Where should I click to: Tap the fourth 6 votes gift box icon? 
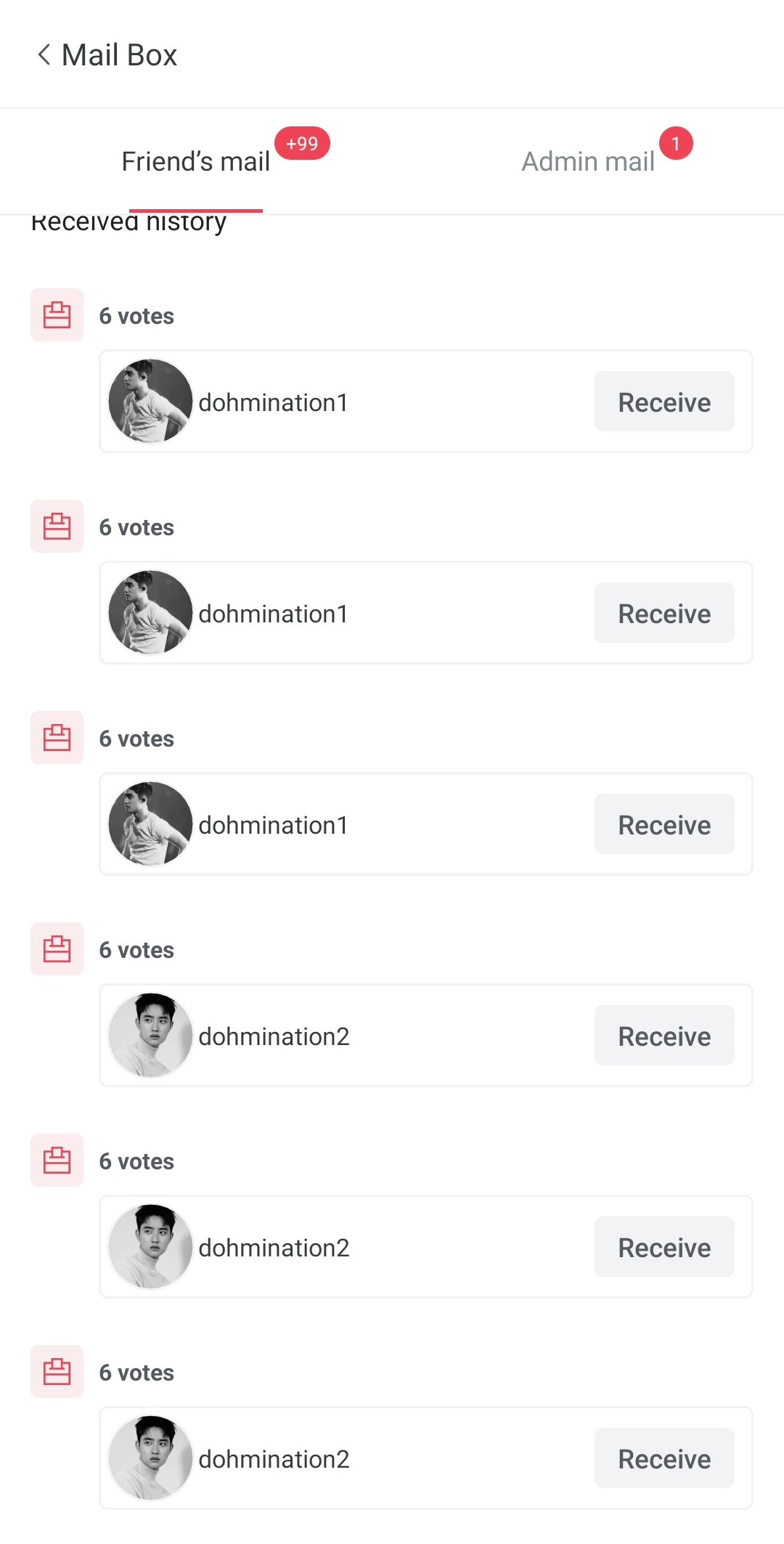57,949
